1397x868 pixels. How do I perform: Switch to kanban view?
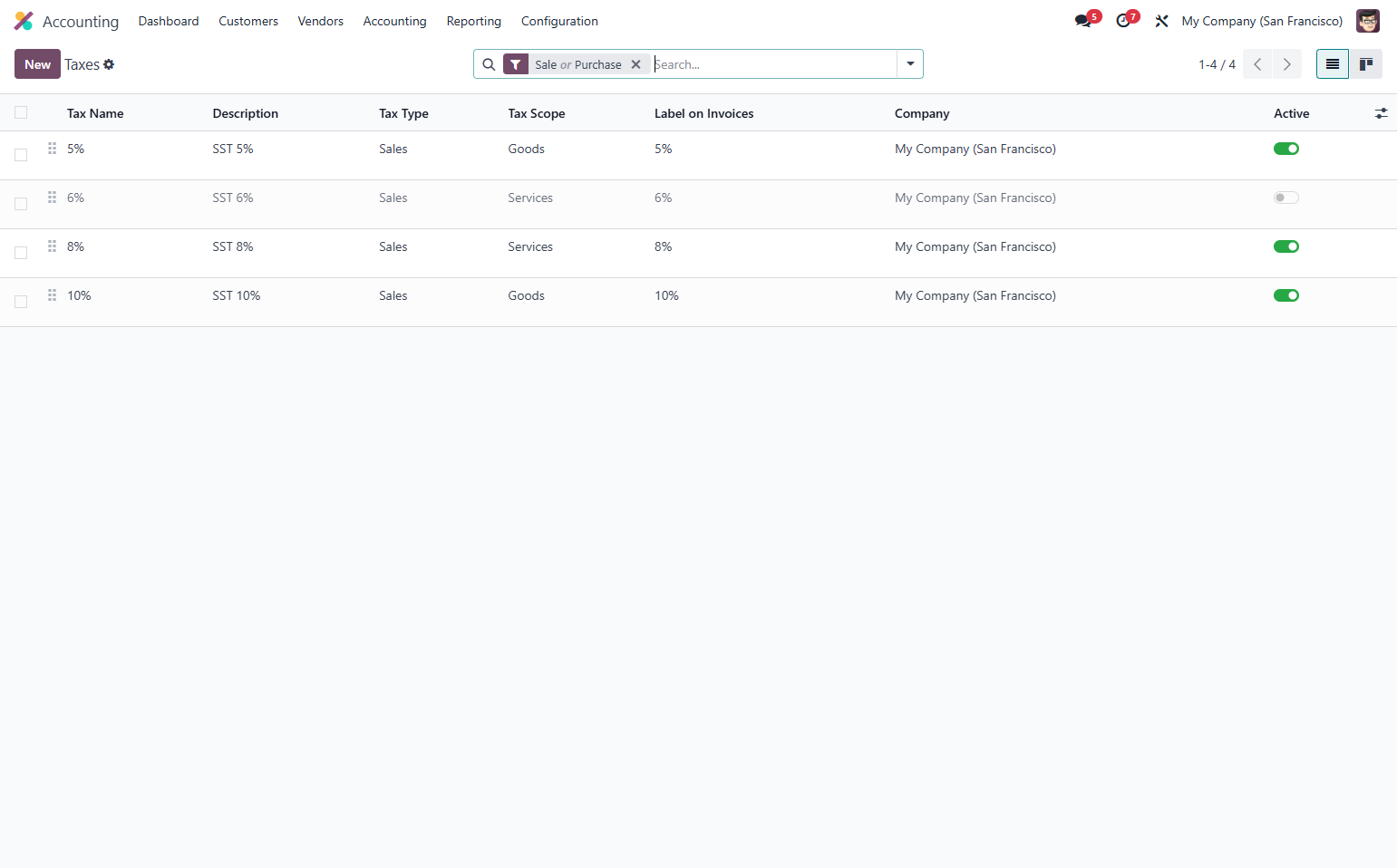(x=1366, y=64)
